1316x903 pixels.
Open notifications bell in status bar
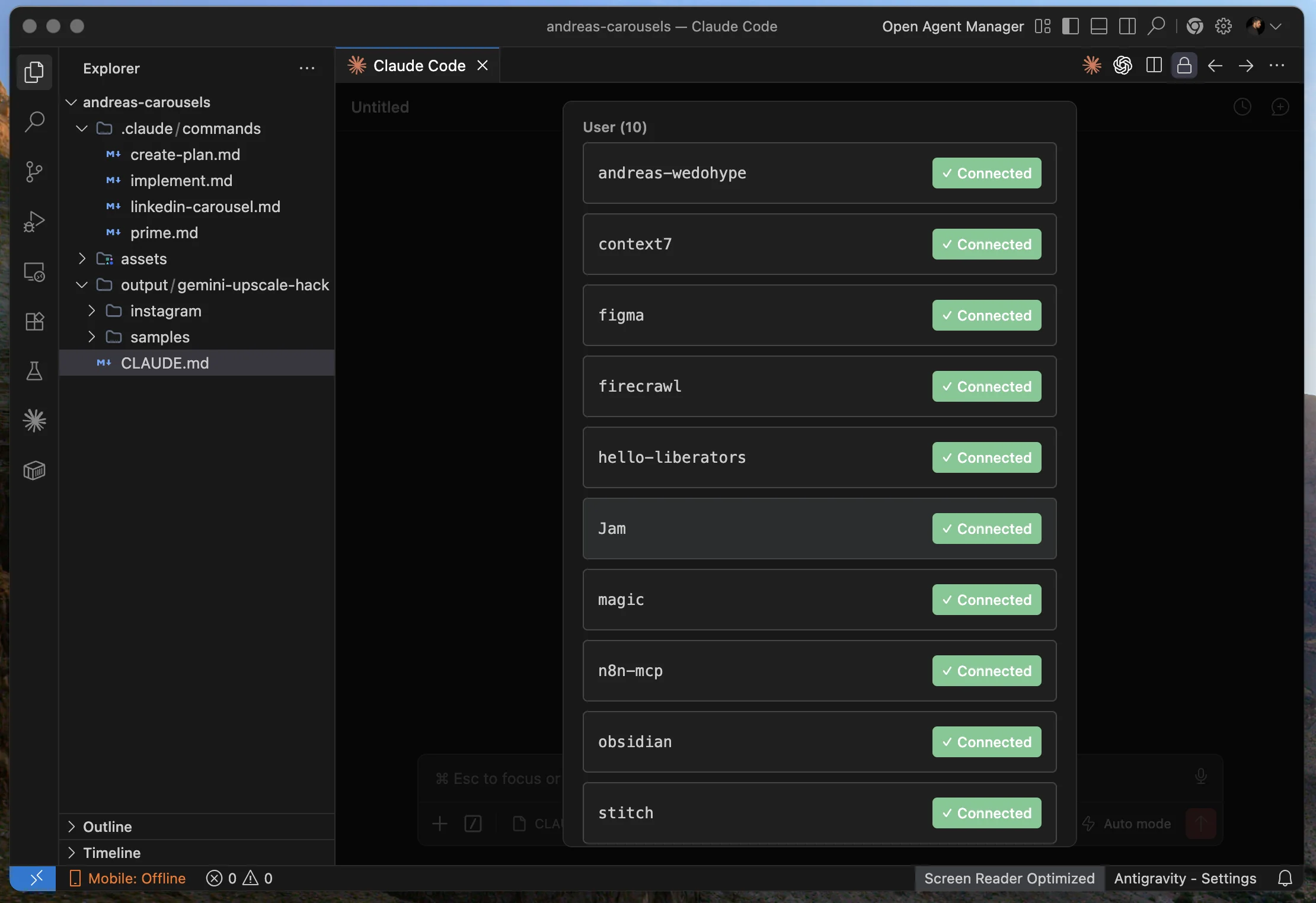1285,878
